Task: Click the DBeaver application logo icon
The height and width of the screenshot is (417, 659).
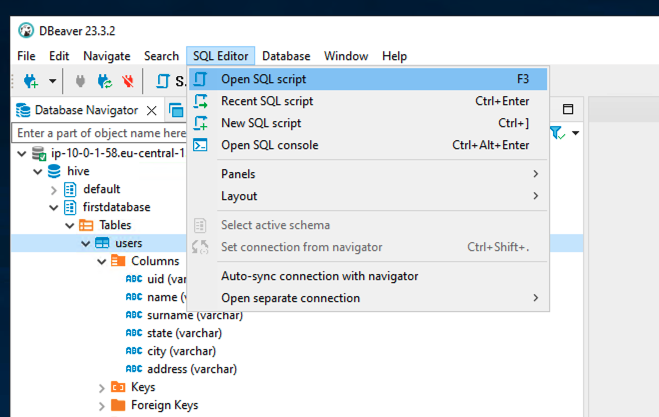Action: 26,31
